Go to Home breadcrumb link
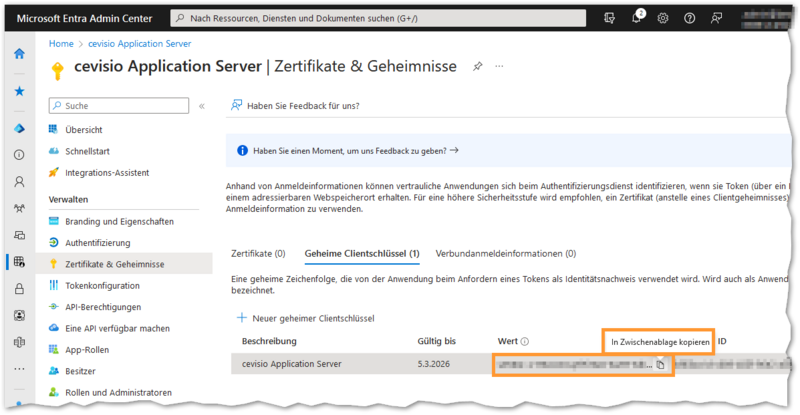Screen dimensions: 800x415 pos(61,44)
